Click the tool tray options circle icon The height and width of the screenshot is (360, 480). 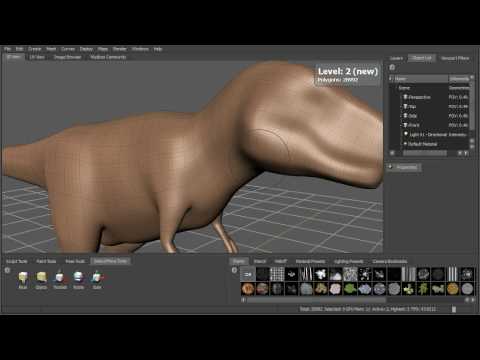[7, 270]
